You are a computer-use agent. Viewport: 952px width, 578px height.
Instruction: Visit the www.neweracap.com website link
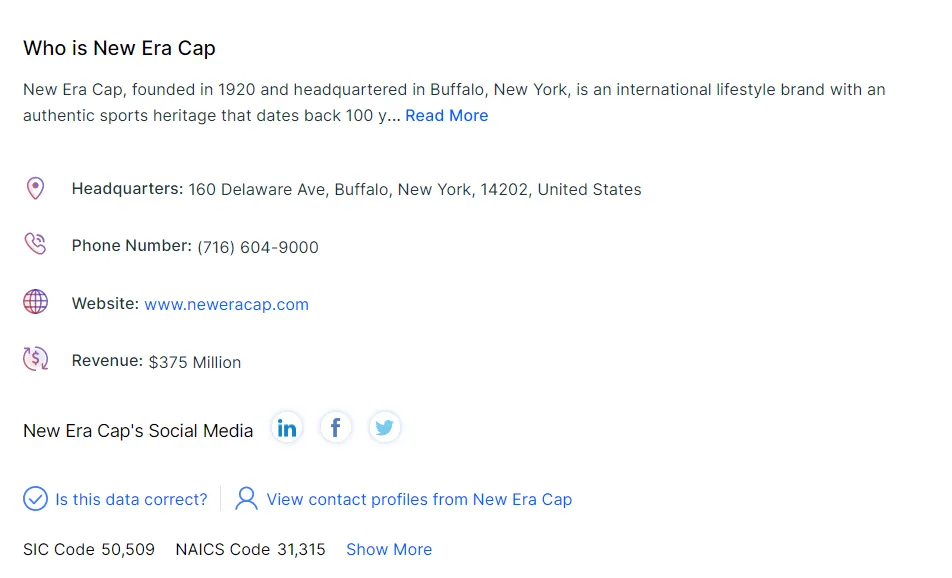[x=226, y=305]
